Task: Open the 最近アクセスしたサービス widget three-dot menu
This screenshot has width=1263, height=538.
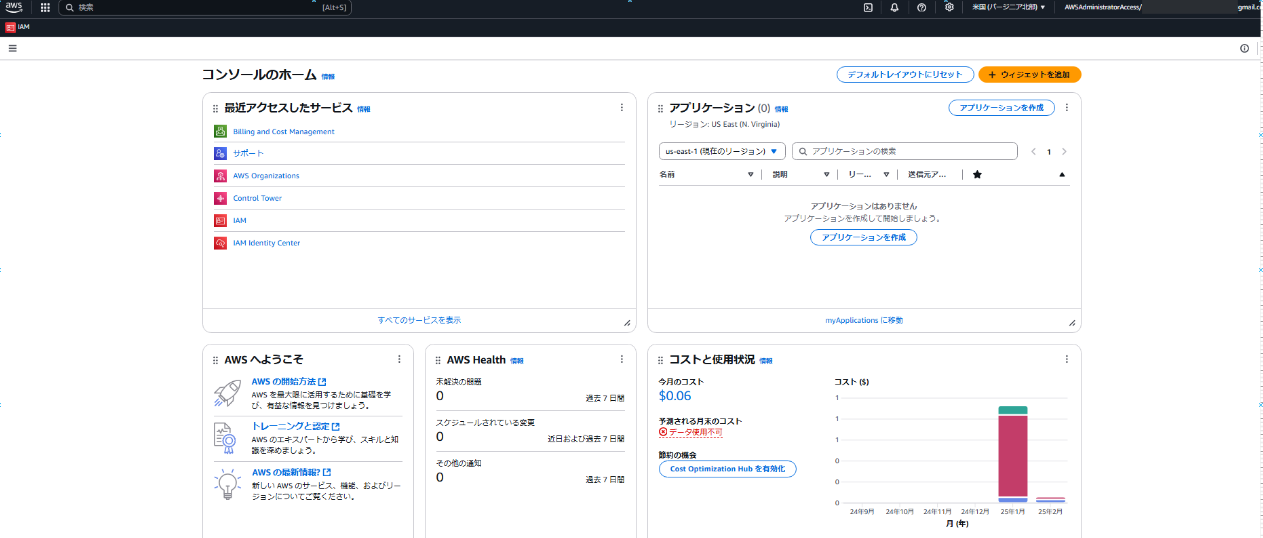Action: click(621, 107)
